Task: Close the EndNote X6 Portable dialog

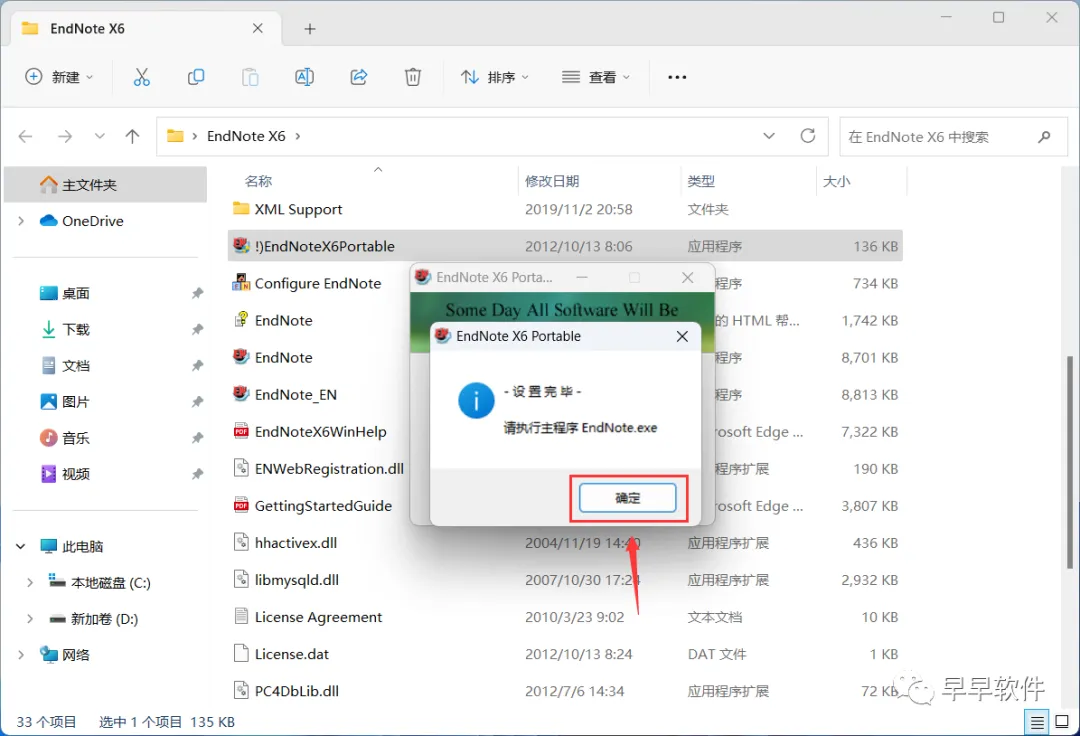Action: click(x=682, y=337)
